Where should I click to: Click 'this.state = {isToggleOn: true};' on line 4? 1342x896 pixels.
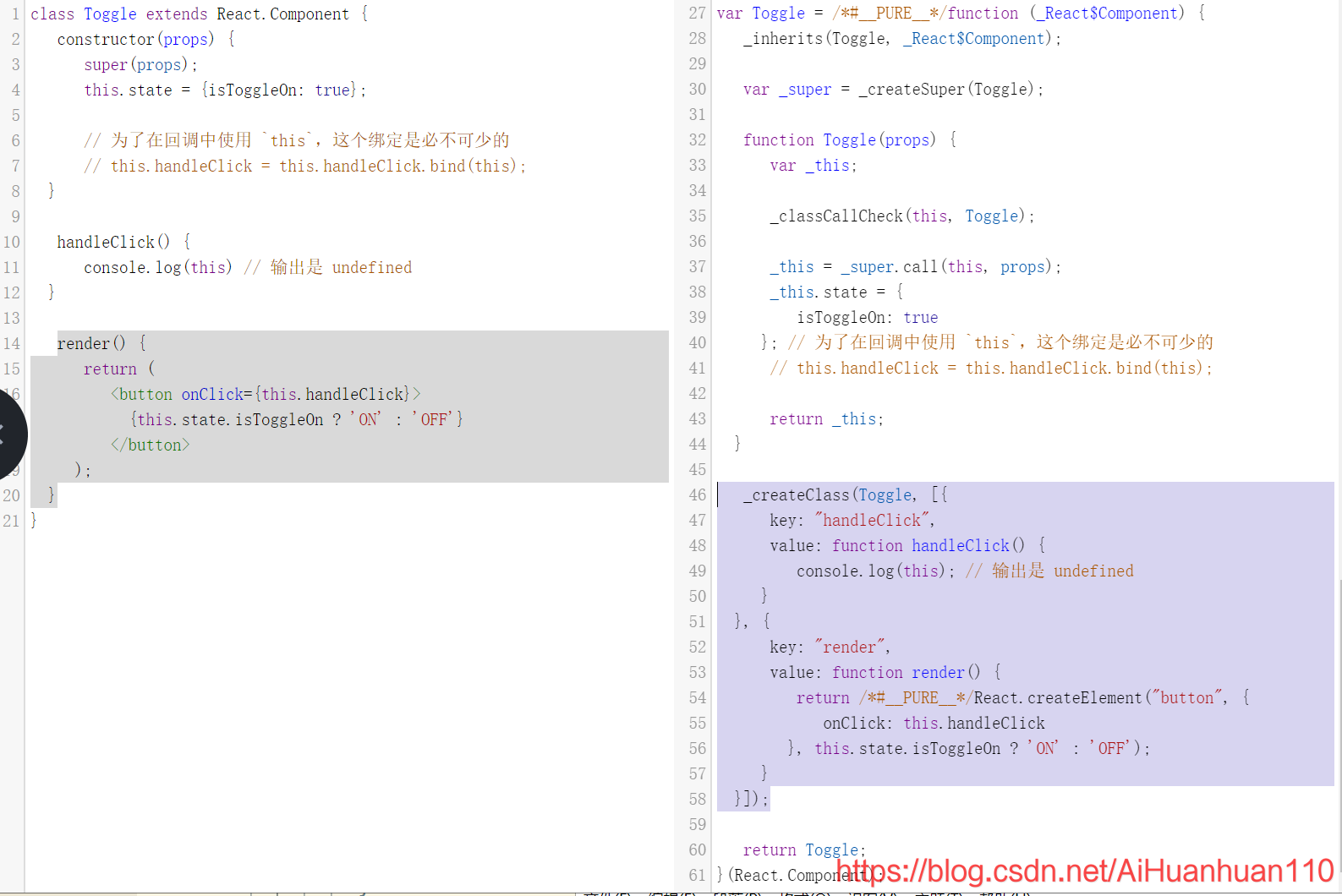click(225, 90)
